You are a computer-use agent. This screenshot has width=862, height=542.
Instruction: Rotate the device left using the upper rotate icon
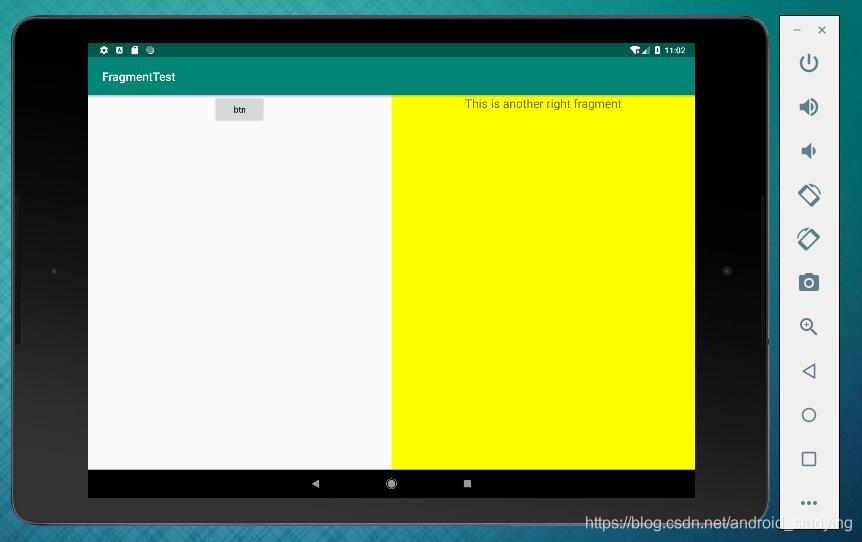click(x=809, y=195)
